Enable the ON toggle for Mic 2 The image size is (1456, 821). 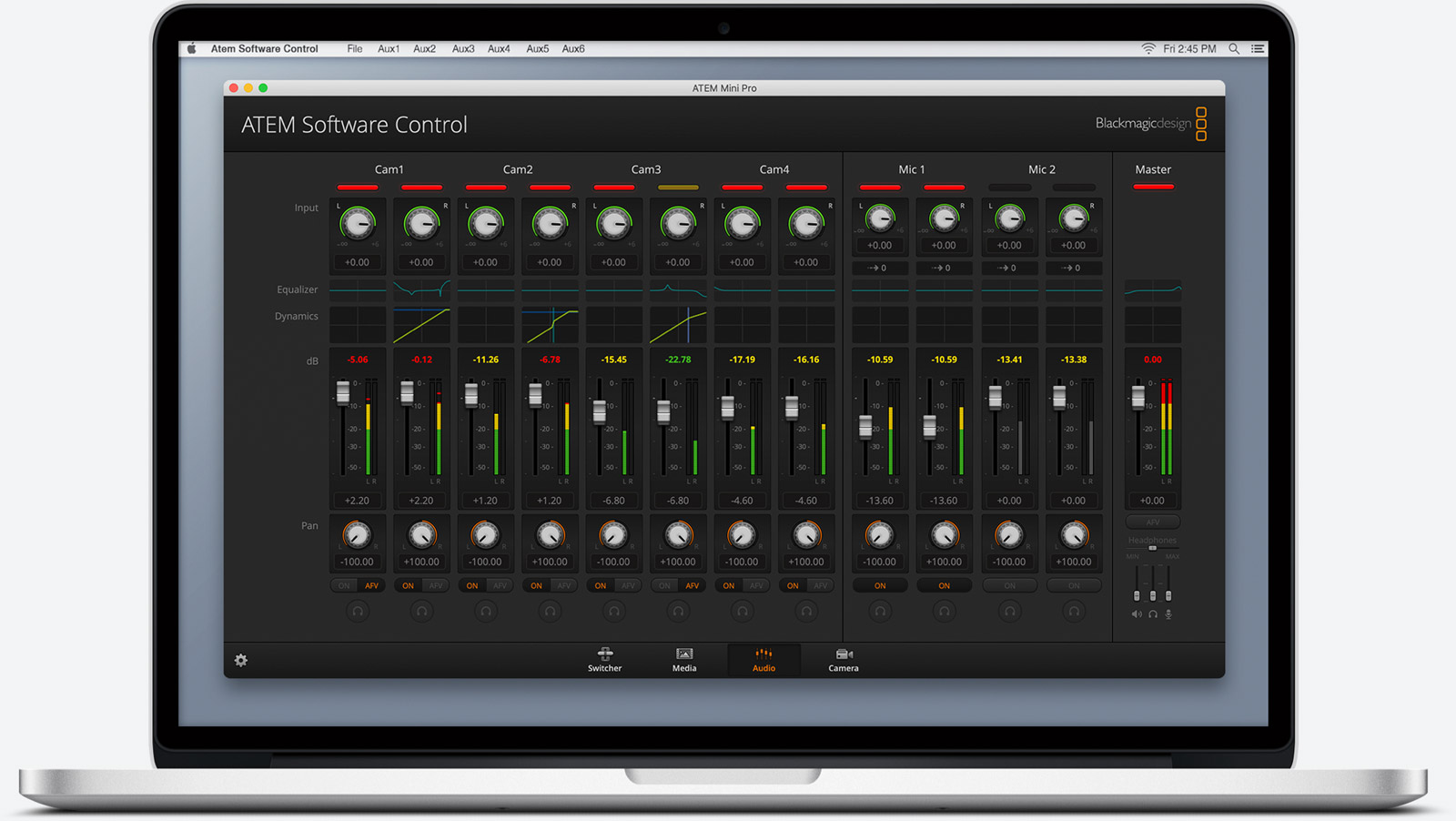pos(1010,585)
